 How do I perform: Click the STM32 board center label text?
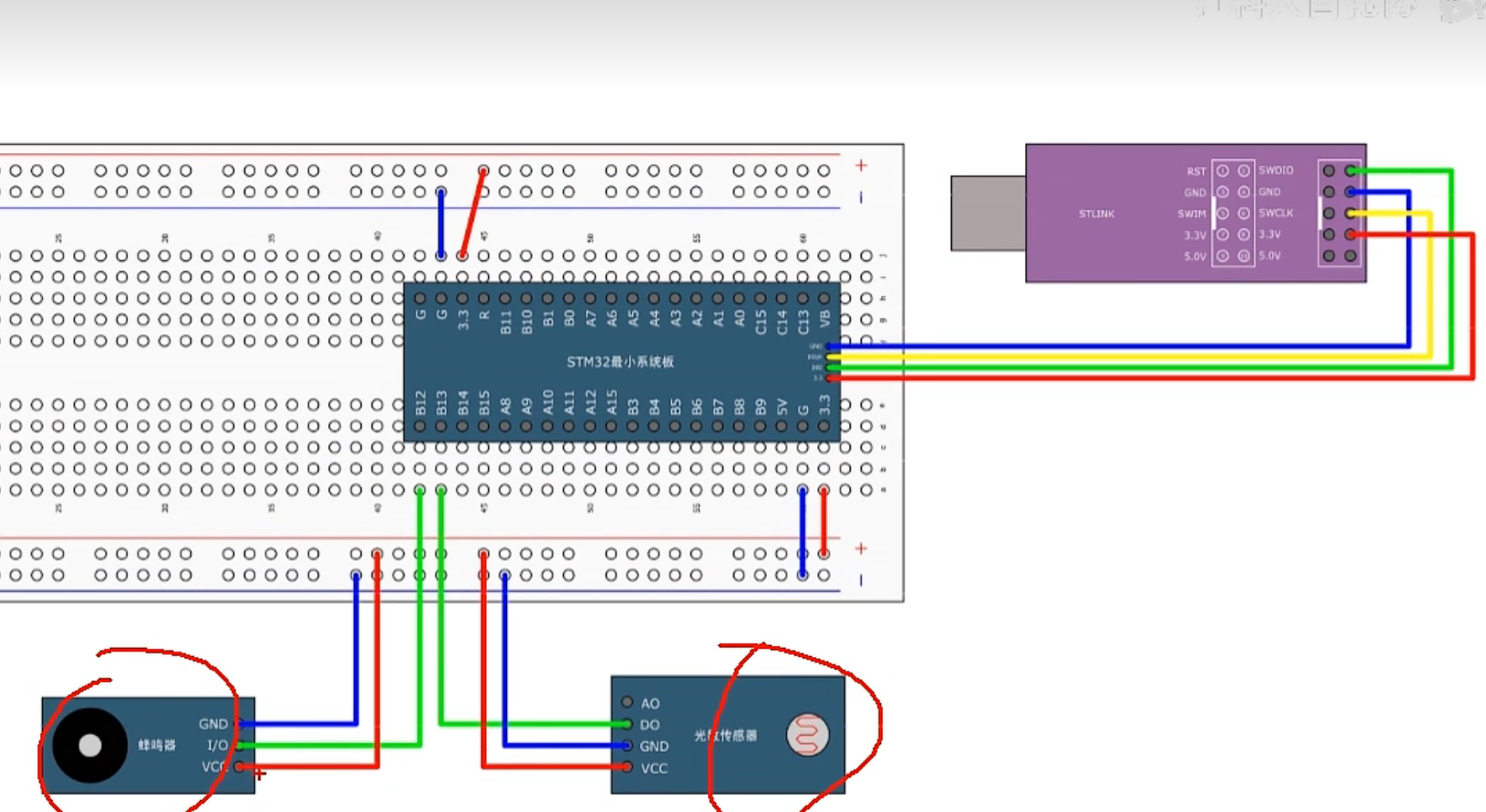(620, 361)
